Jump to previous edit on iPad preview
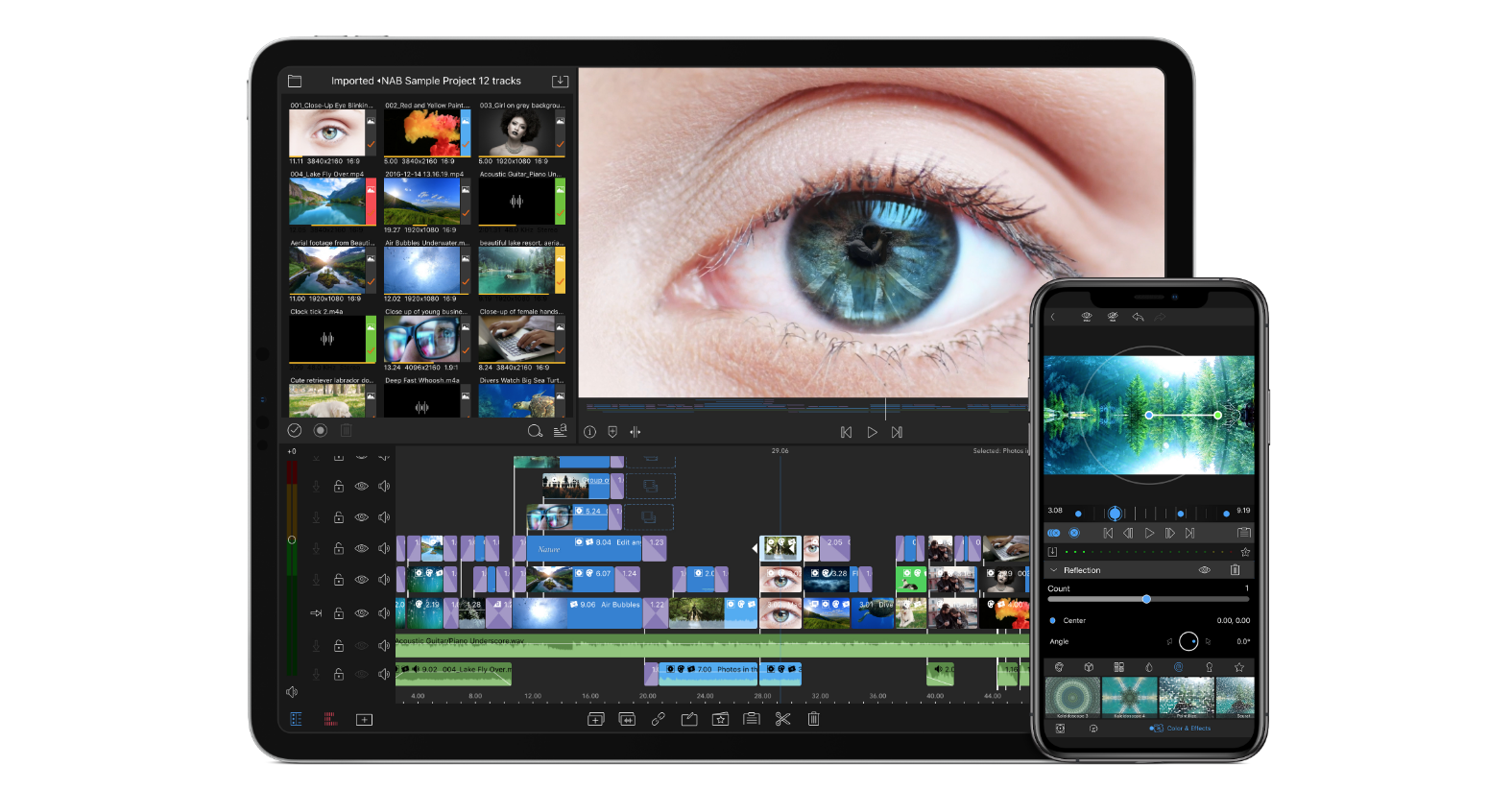The height and width of the screenshot is (790, 1512). coord(846,432)
